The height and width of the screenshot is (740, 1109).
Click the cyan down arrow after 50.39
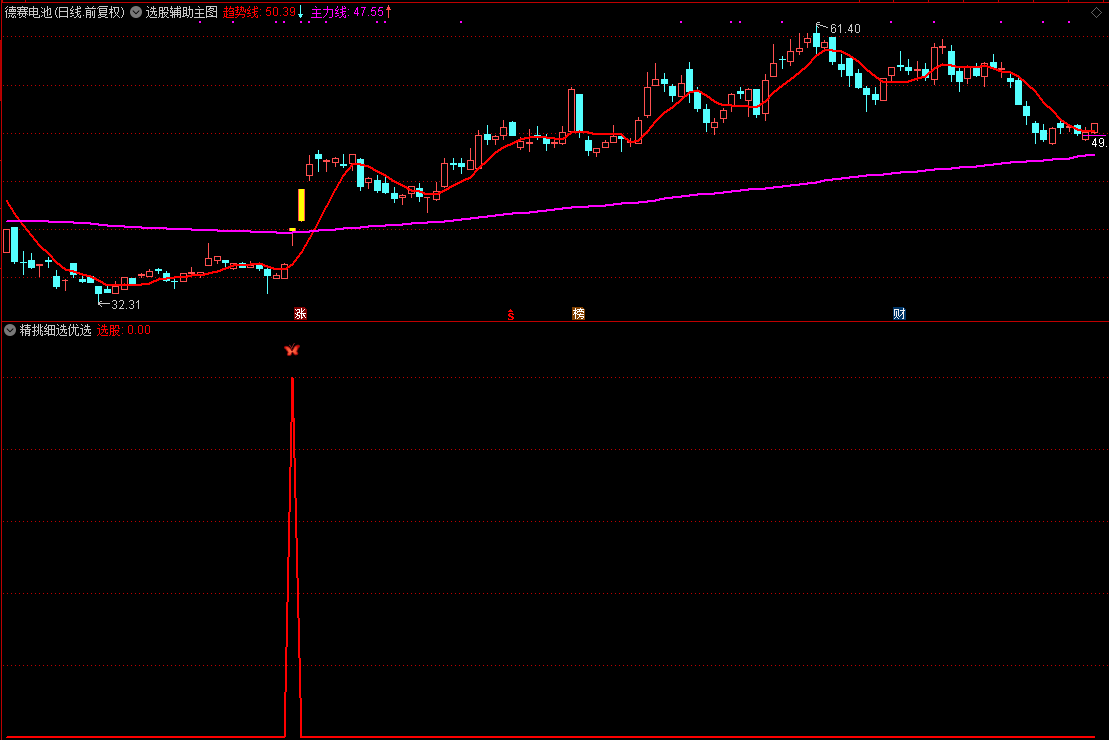300,12
